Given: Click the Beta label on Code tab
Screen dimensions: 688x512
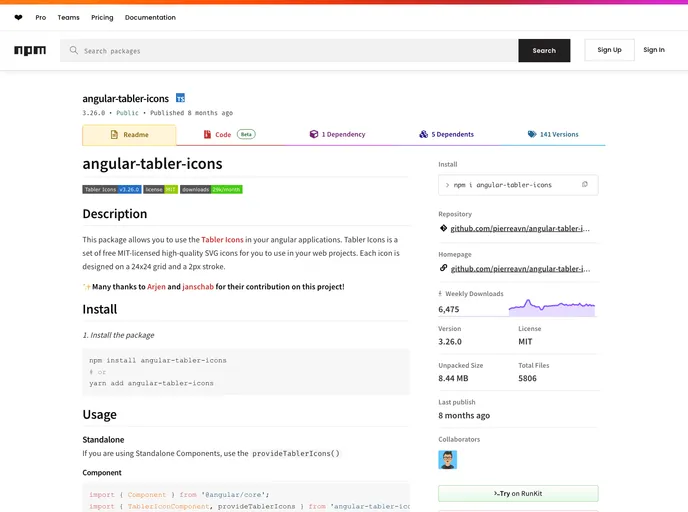Looking at the screenshot, I should pos(246,134).
